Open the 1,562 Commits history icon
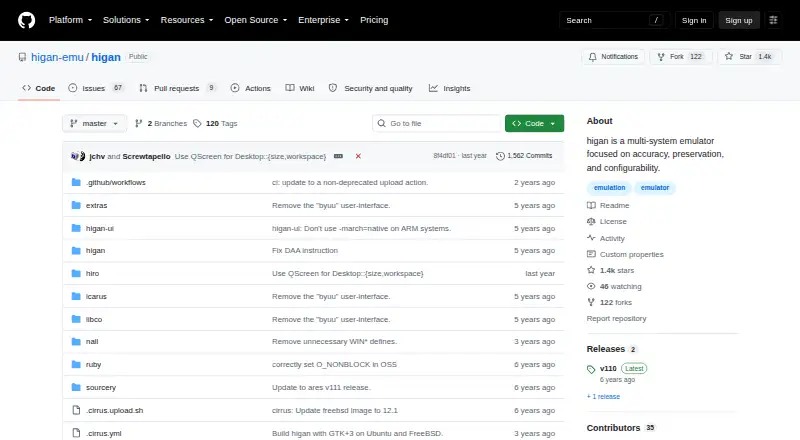800x440 pixels. coord(500,156)
